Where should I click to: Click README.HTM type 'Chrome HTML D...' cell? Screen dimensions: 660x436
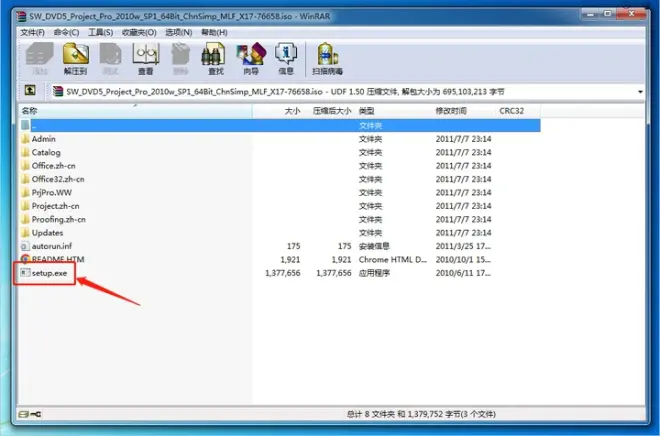392,260
